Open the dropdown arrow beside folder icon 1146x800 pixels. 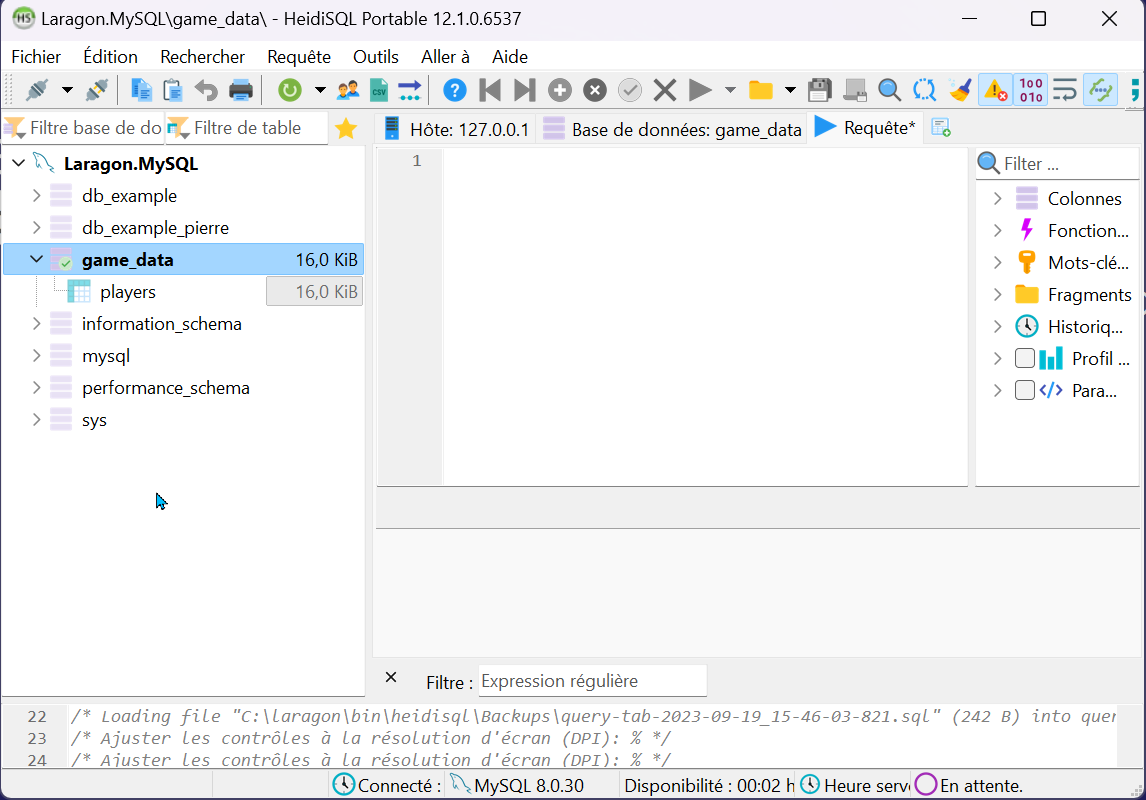pos(790,91)
